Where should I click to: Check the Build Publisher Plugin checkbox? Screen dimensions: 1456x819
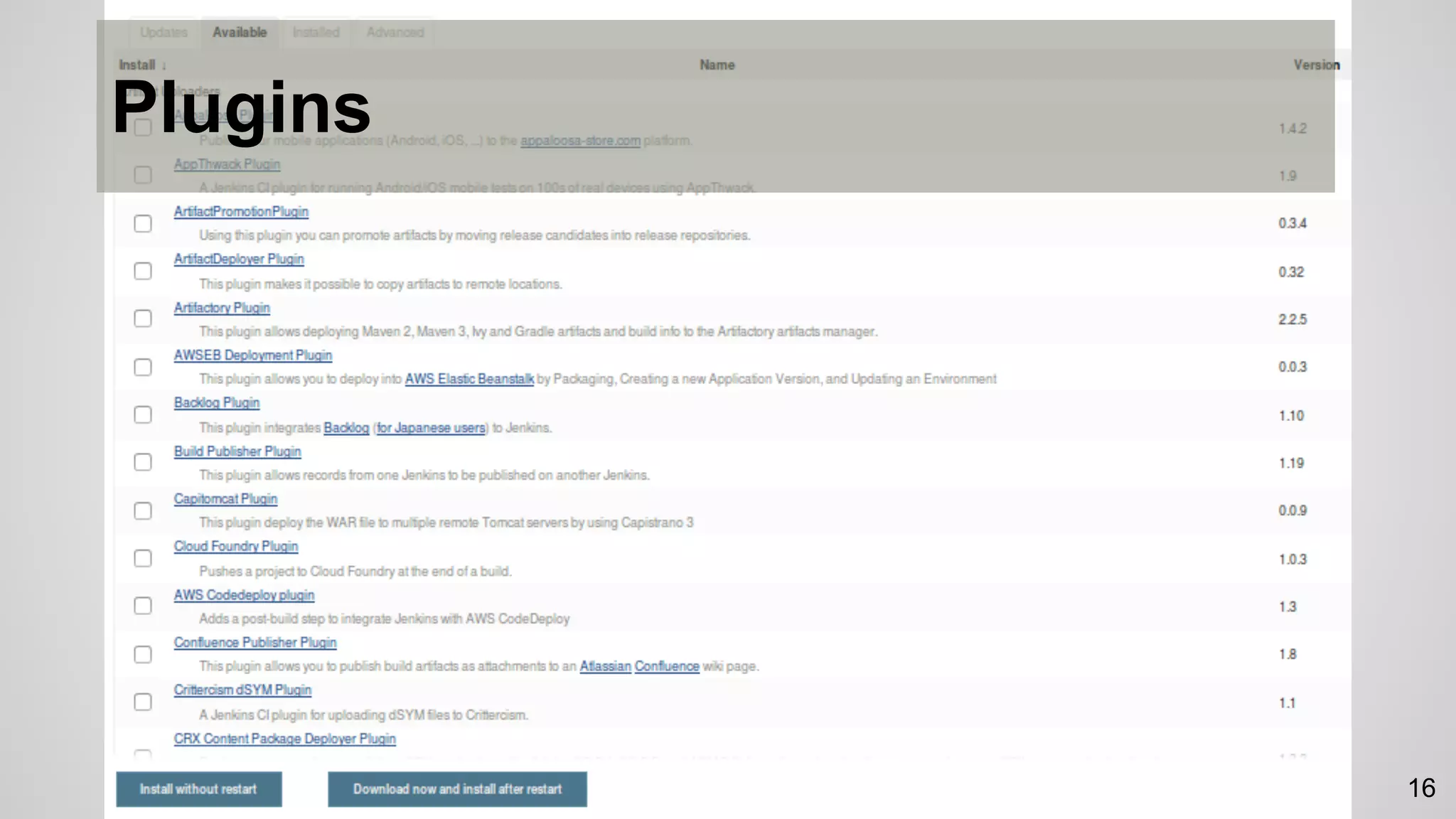[x=143, y=462]
